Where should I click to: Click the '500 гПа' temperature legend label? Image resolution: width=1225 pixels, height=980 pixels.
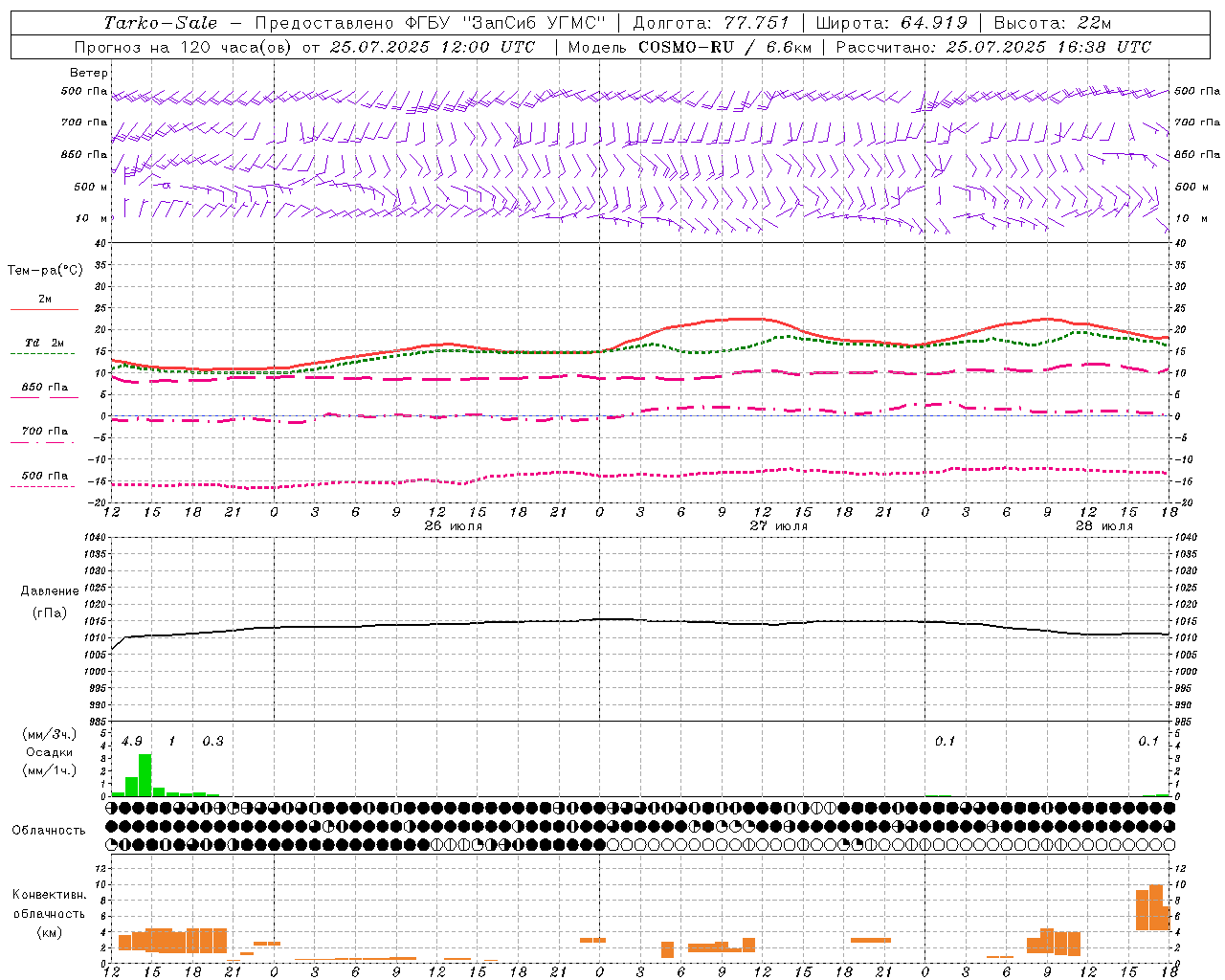[x=45, y=476]
